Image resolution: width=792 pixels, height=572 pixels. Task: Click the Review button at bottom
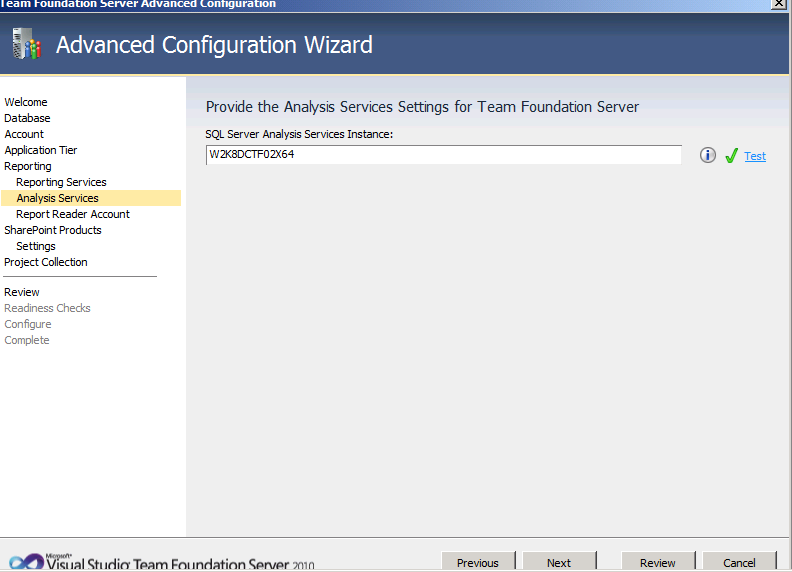tap(658, 562)
